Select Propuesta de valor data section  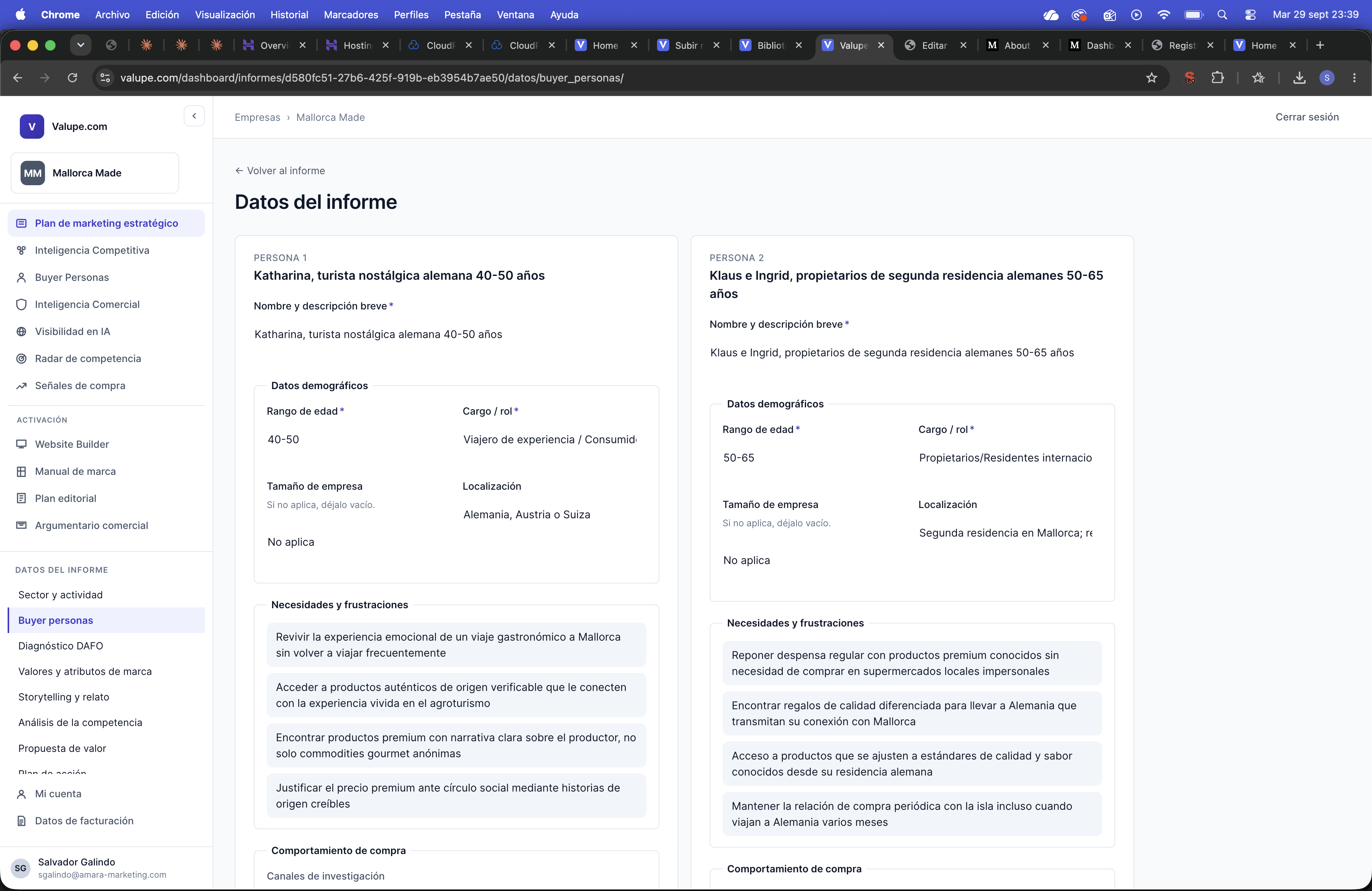107,748
